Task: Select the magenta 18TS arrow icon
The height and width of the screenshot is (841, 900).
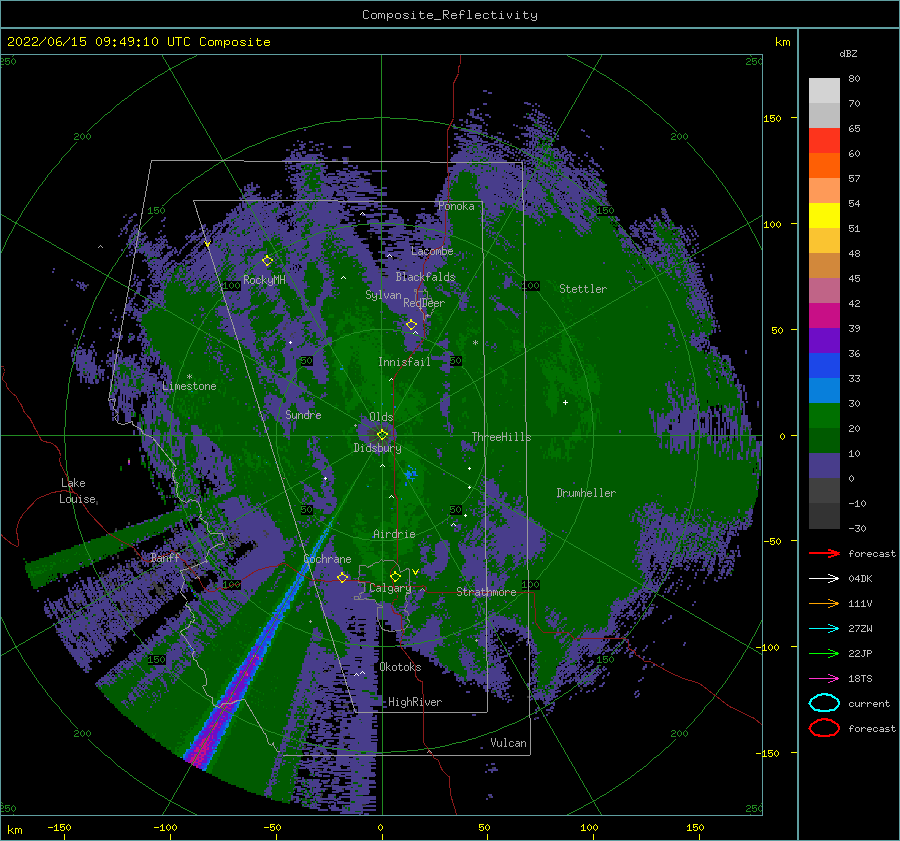Action: [x=824, y=679]
